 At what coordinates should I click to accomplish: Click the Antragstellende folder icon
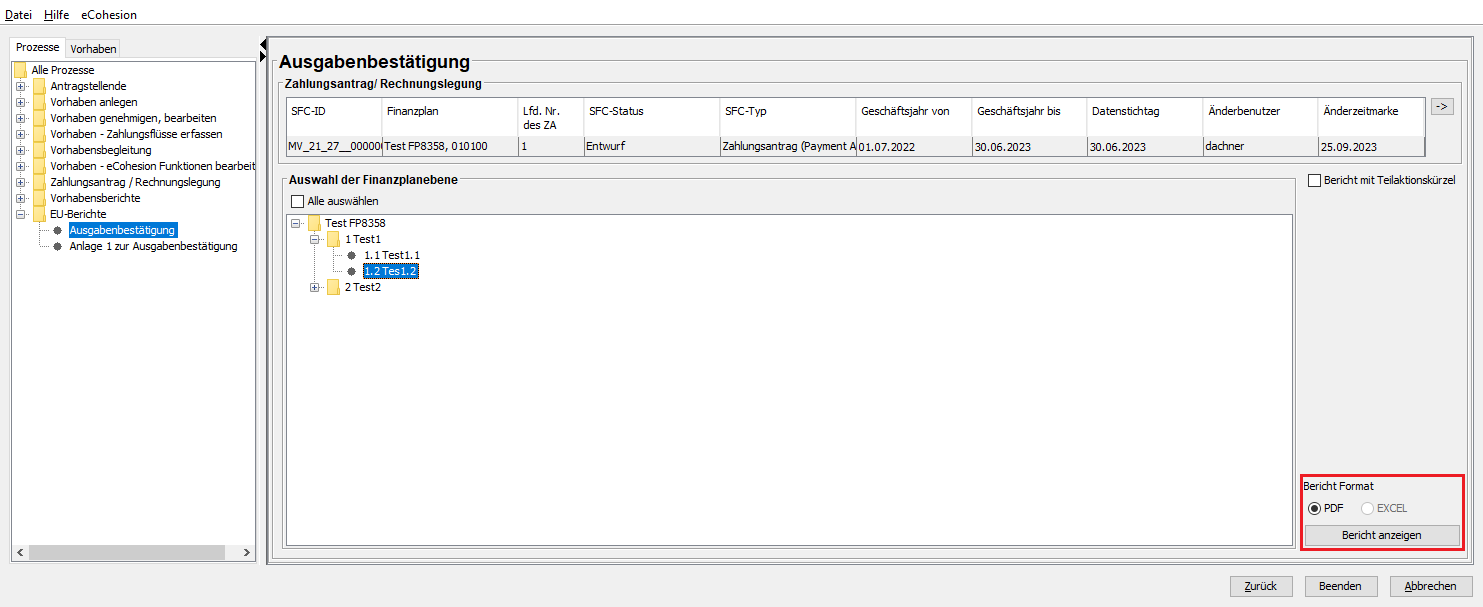39,86
